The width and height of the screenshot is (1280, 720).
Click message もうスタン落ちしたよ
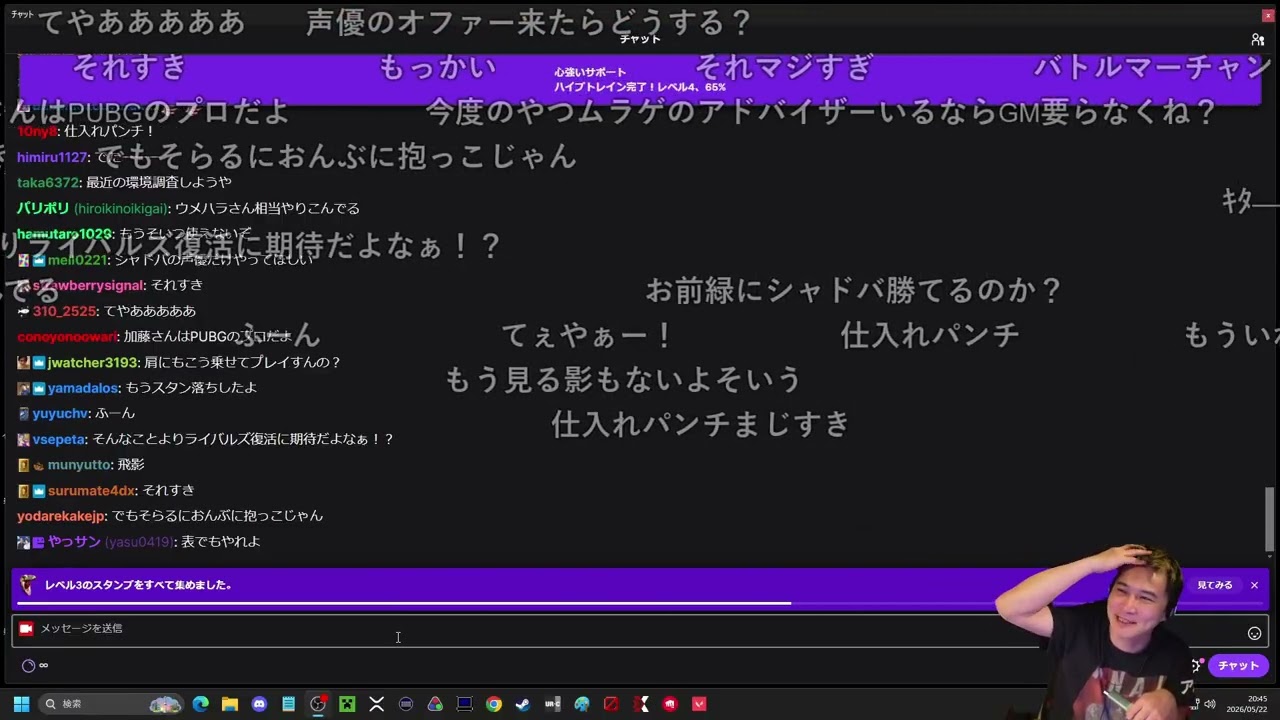point(191,388)
